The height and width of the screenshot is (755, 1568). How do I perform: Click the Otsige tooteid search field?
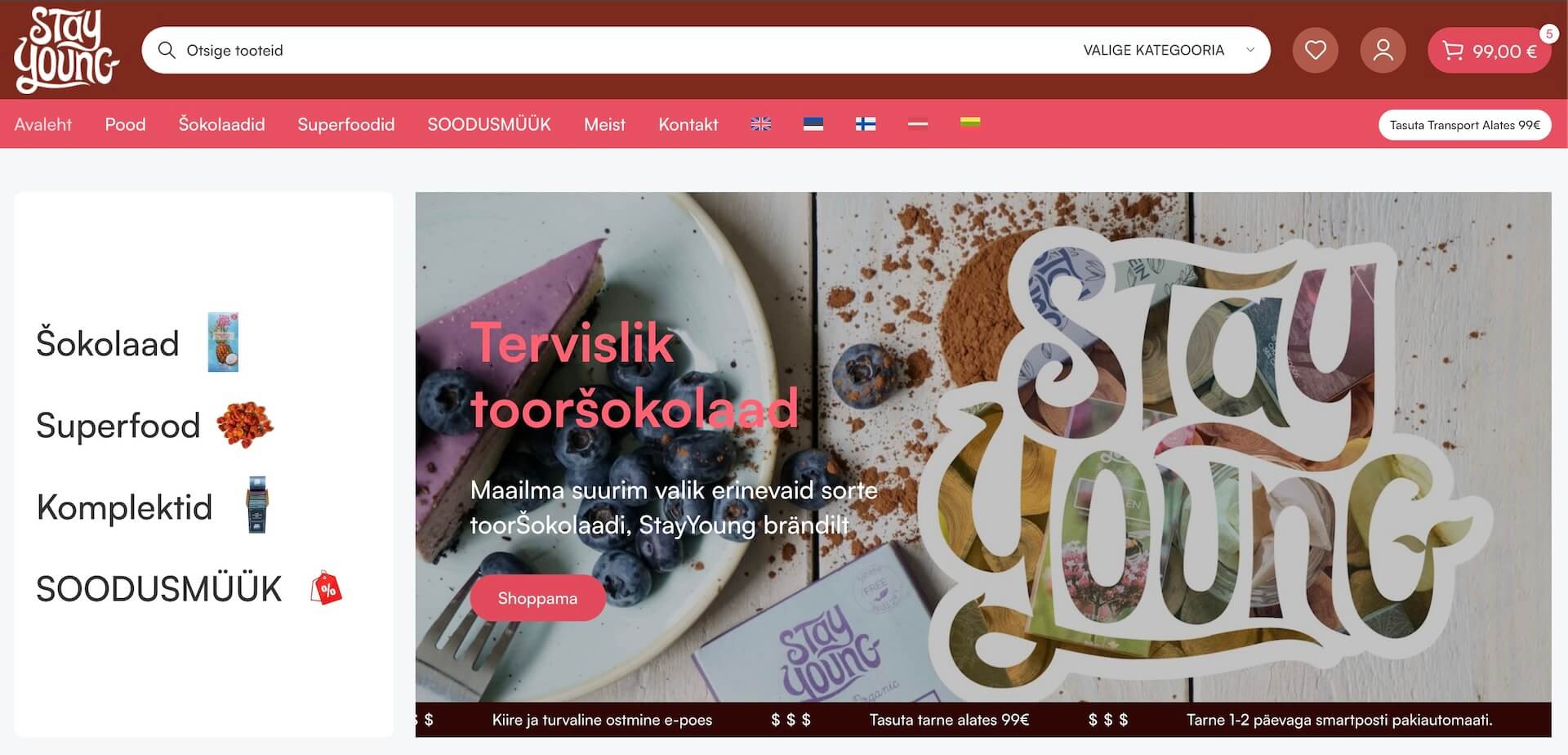(621, 51)
